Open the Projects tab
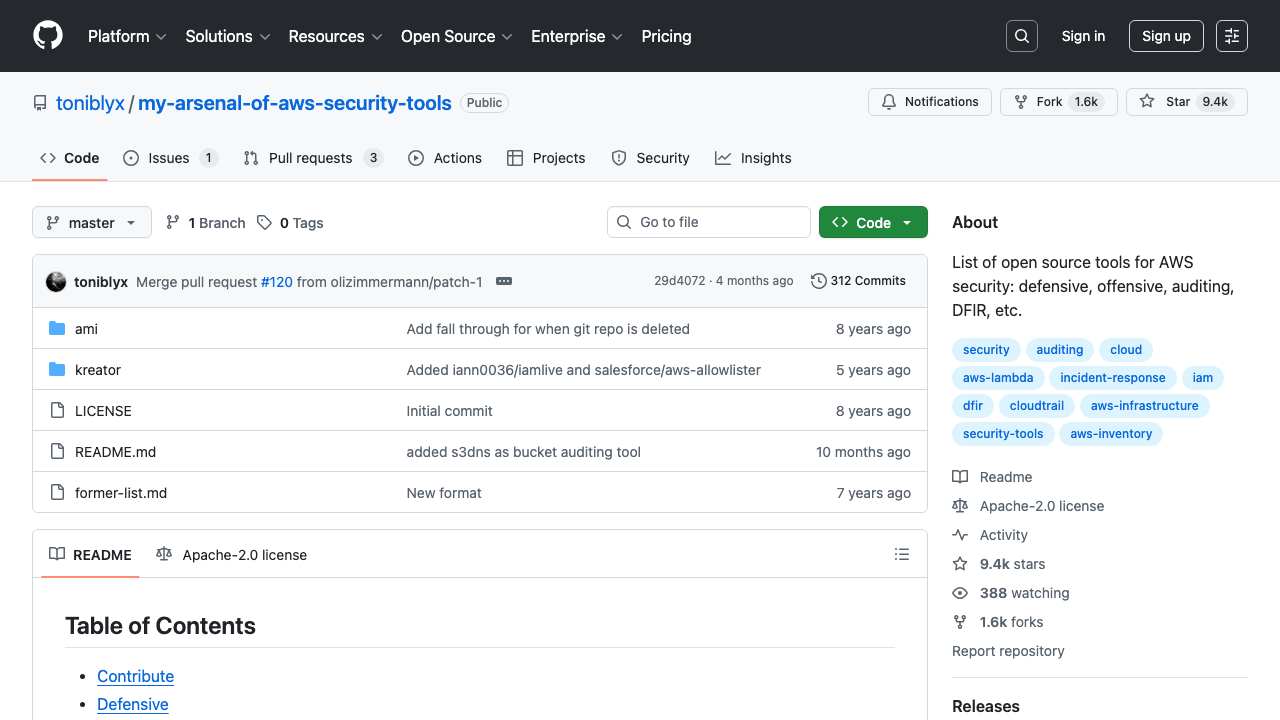This screenshot has height=720, width=1280. 546,158
